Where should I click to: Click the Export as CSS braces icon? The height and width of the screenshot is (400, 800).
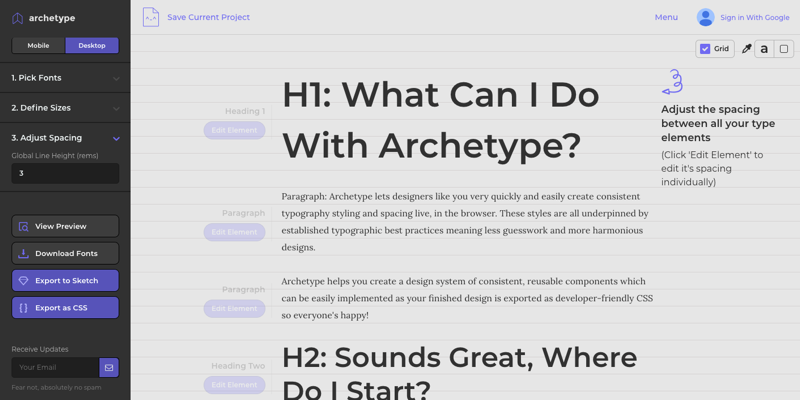23,308
